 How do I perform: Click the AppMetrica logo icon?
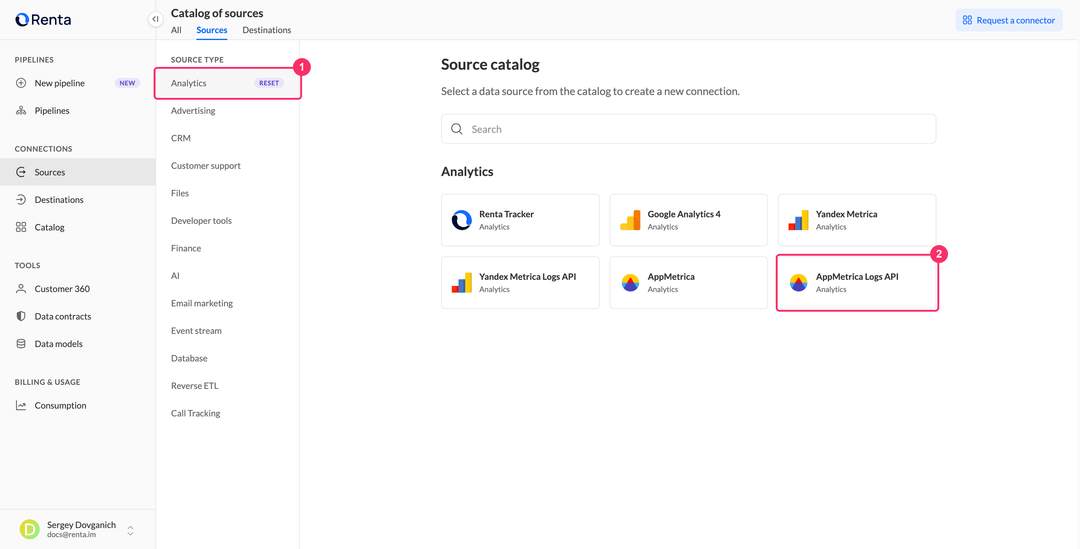(x=630, y=282)
